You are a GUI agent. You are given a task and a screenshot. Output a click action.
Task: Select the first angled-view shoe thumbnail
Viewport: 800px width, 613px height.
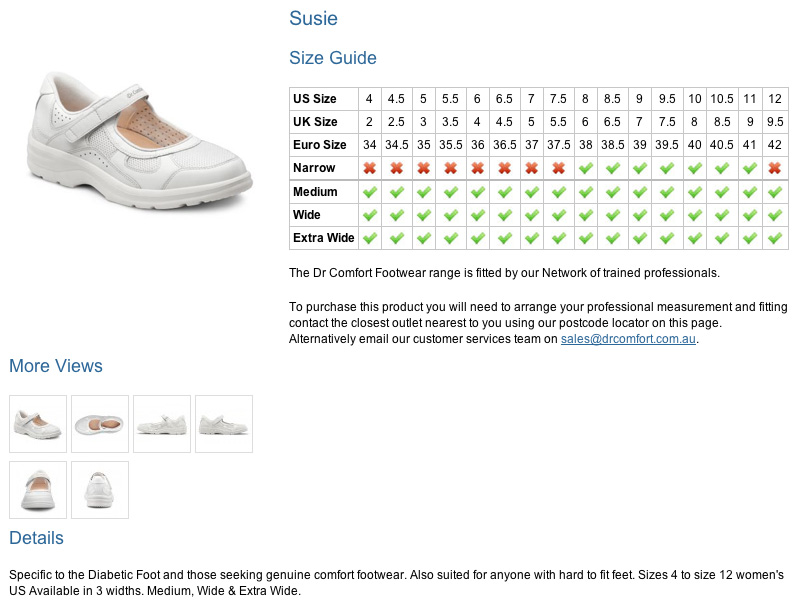point(38,424)
